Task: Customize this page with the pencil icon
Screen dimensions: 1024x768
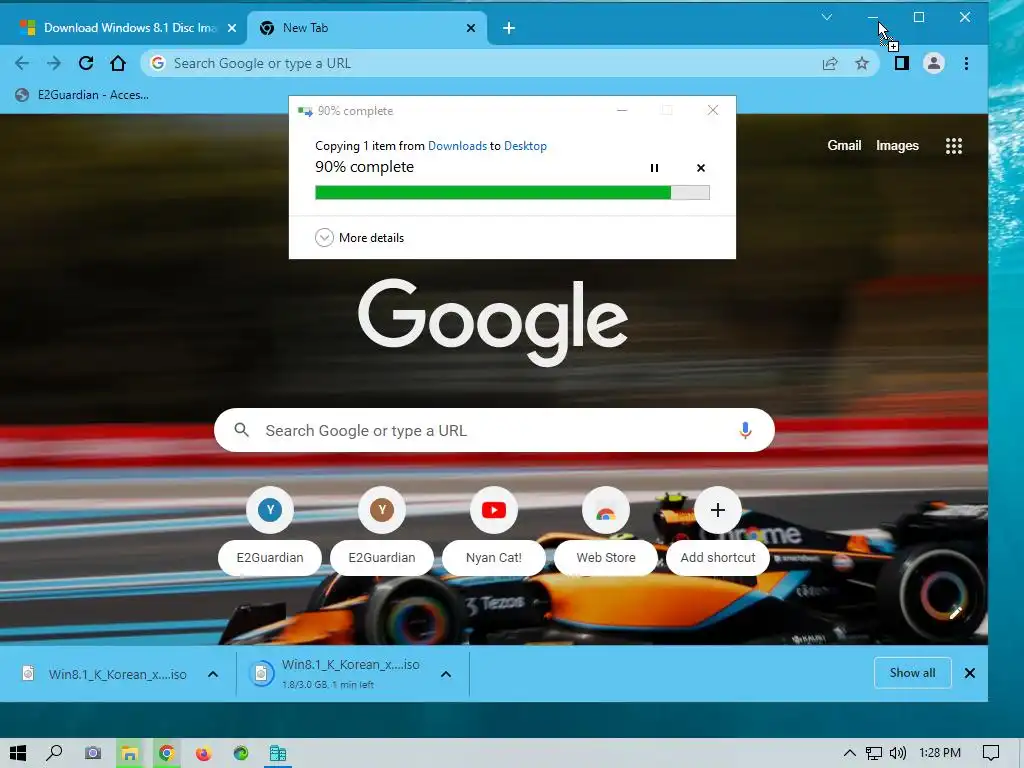Action: 955,613
